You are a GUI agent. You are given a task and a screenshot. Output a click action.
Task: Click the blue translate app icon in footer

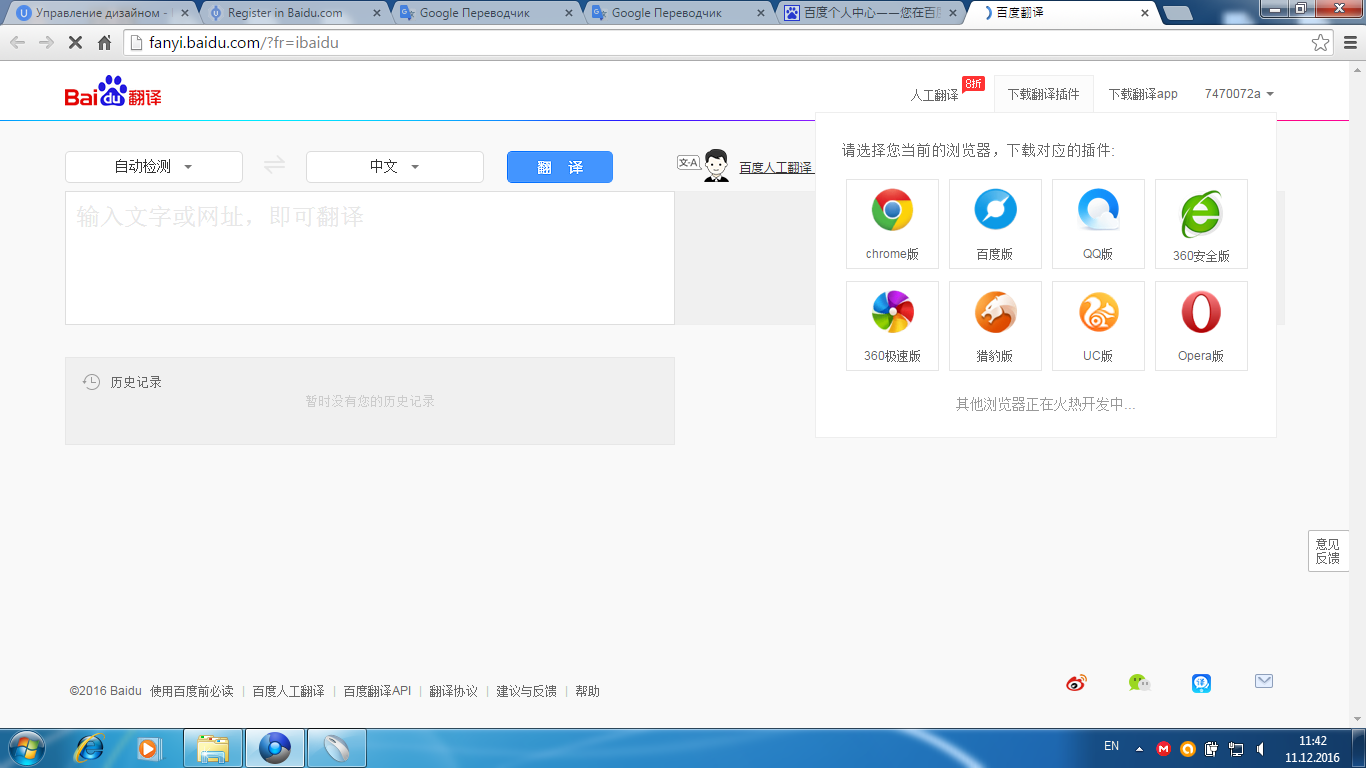click(1202, 683)
